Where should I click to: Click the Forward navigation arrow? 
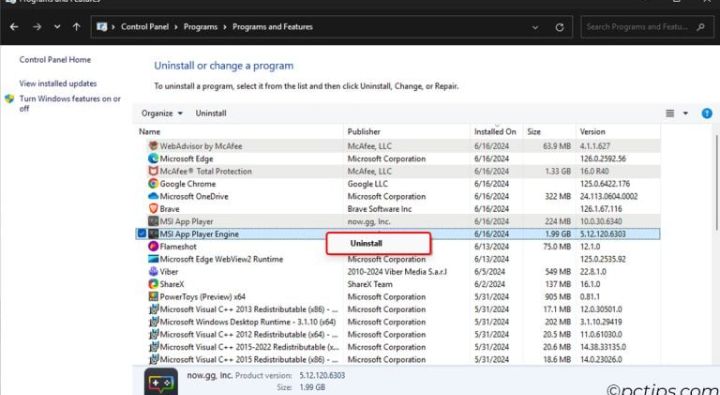[37, 27]
